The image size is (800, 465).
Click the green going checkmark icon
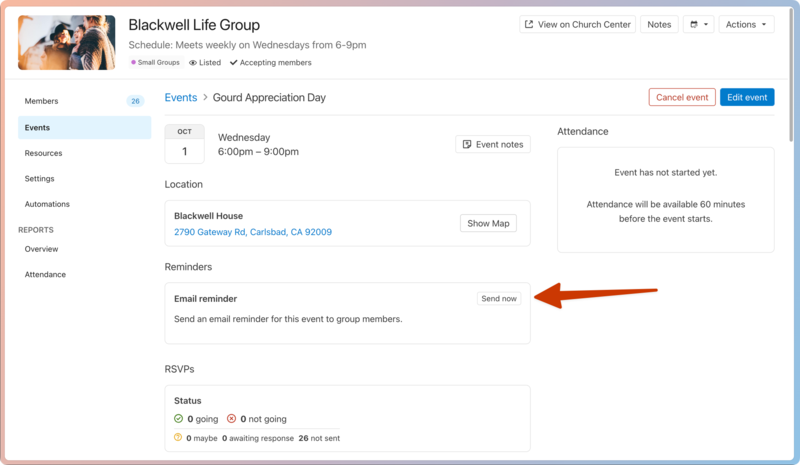tap(179, 419)
